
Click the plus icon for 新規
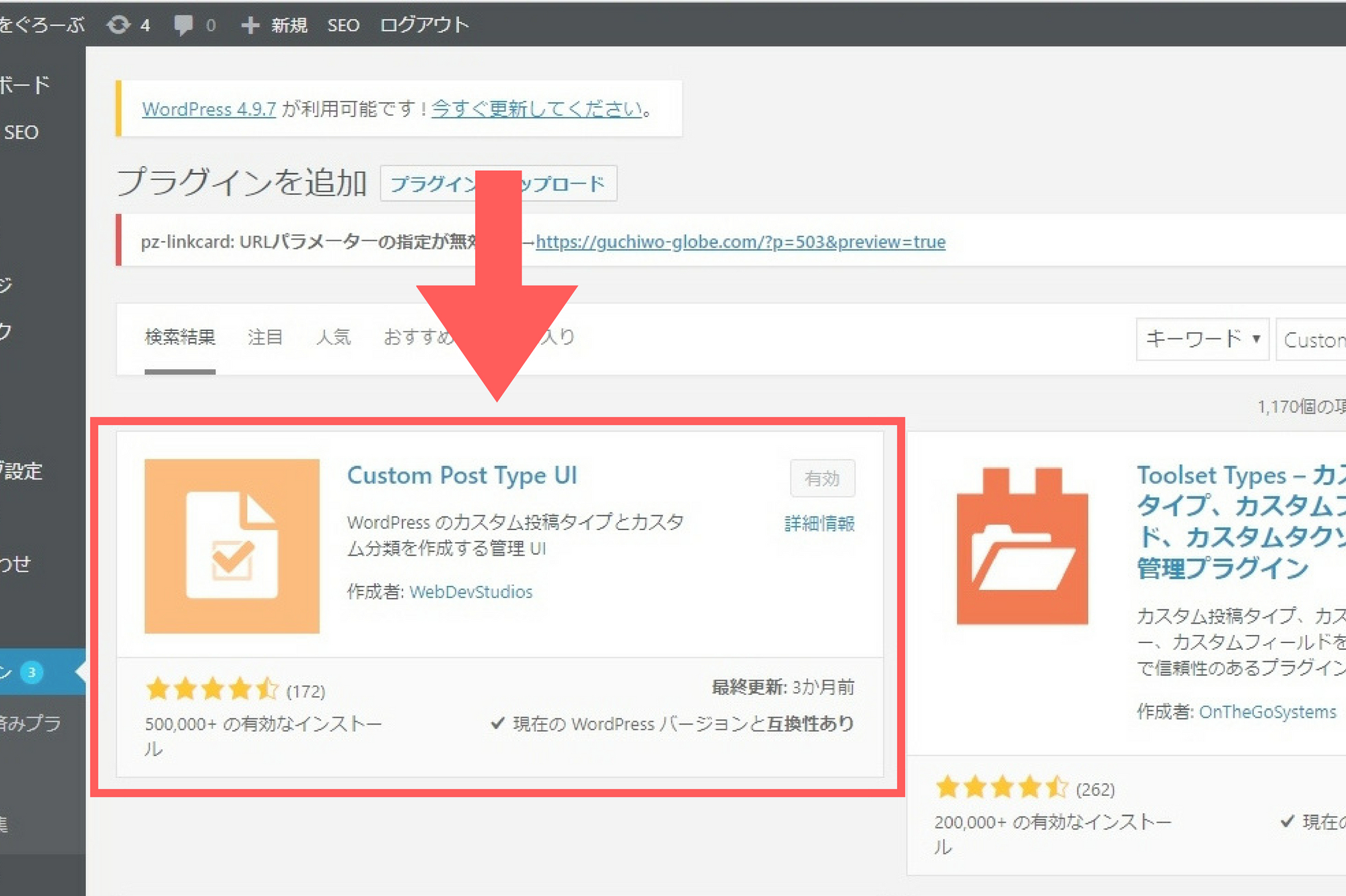[x=250, y=25]
